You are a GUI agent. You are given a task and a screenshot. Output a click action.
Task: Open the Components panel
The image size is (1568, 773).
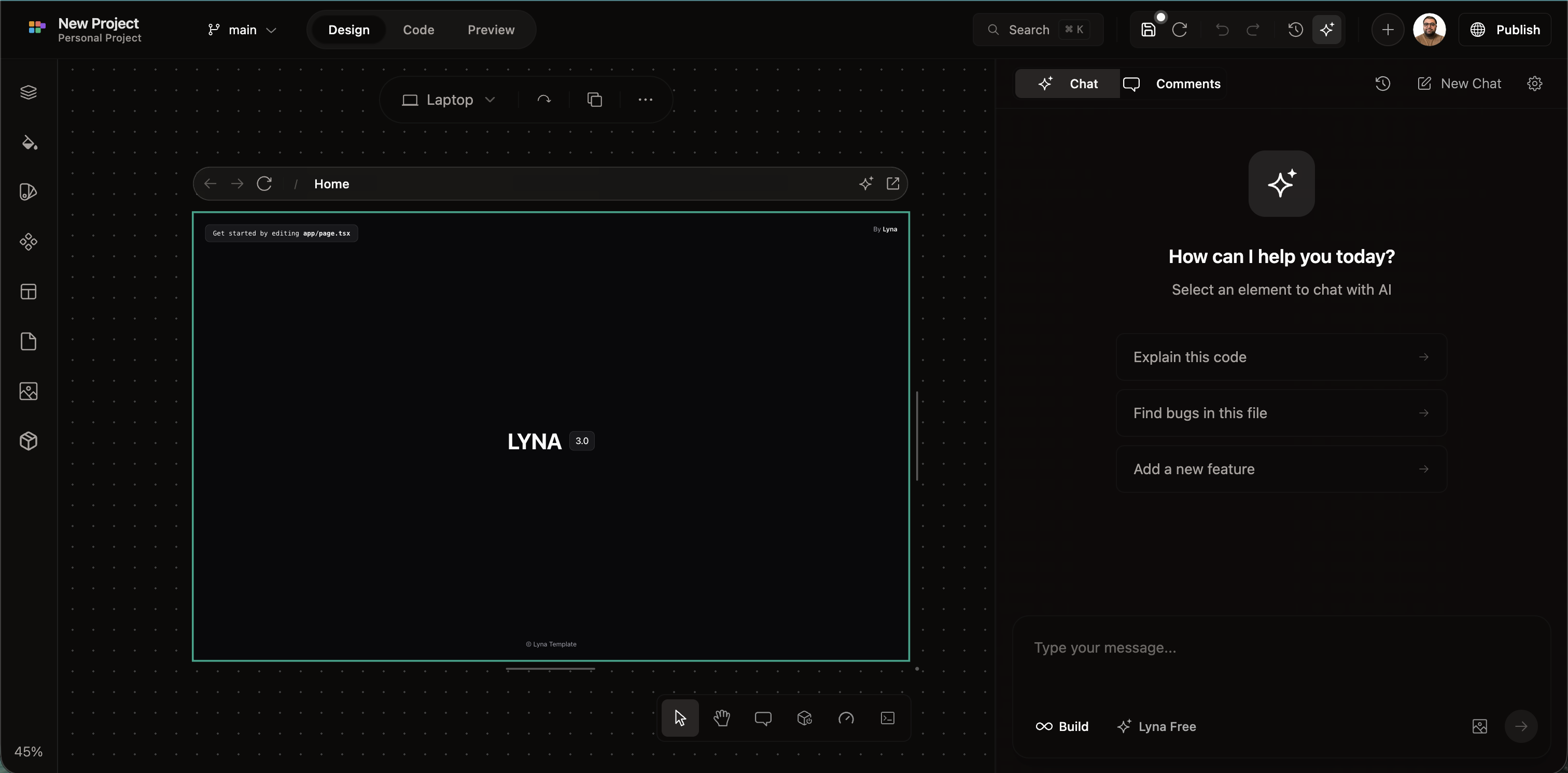(x=28, y=242)
